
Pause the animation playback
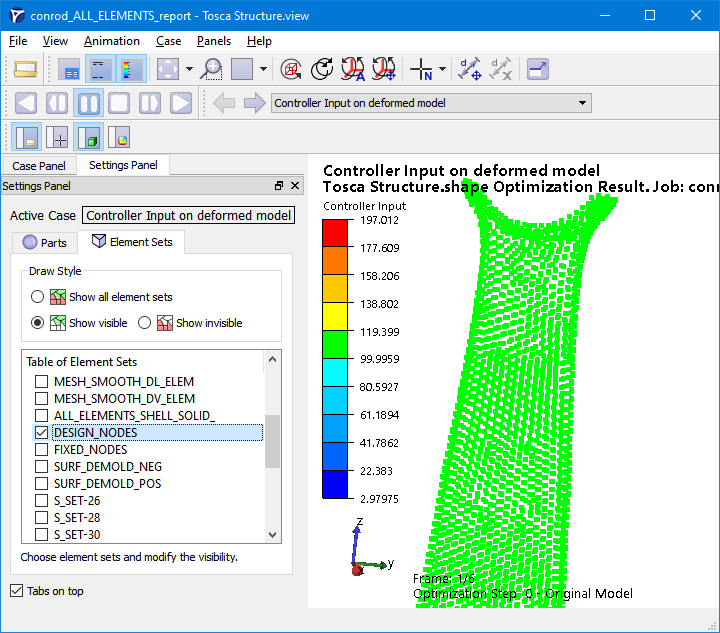pos(88,103)
